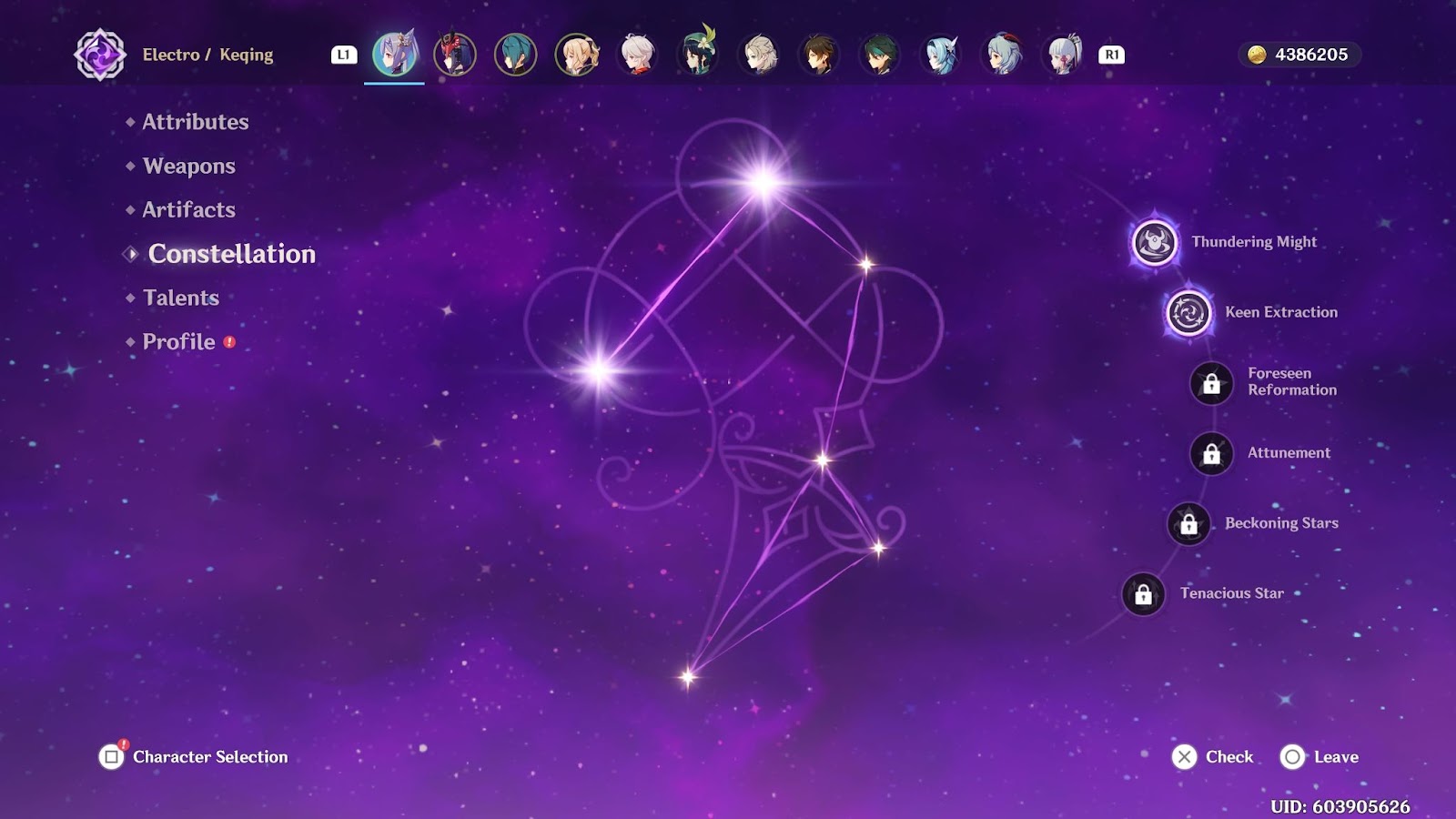Click the Foreseen Reformation label
This screenshot has width=1456, height=819.
pyautogui.click(x=1292, y=381)
